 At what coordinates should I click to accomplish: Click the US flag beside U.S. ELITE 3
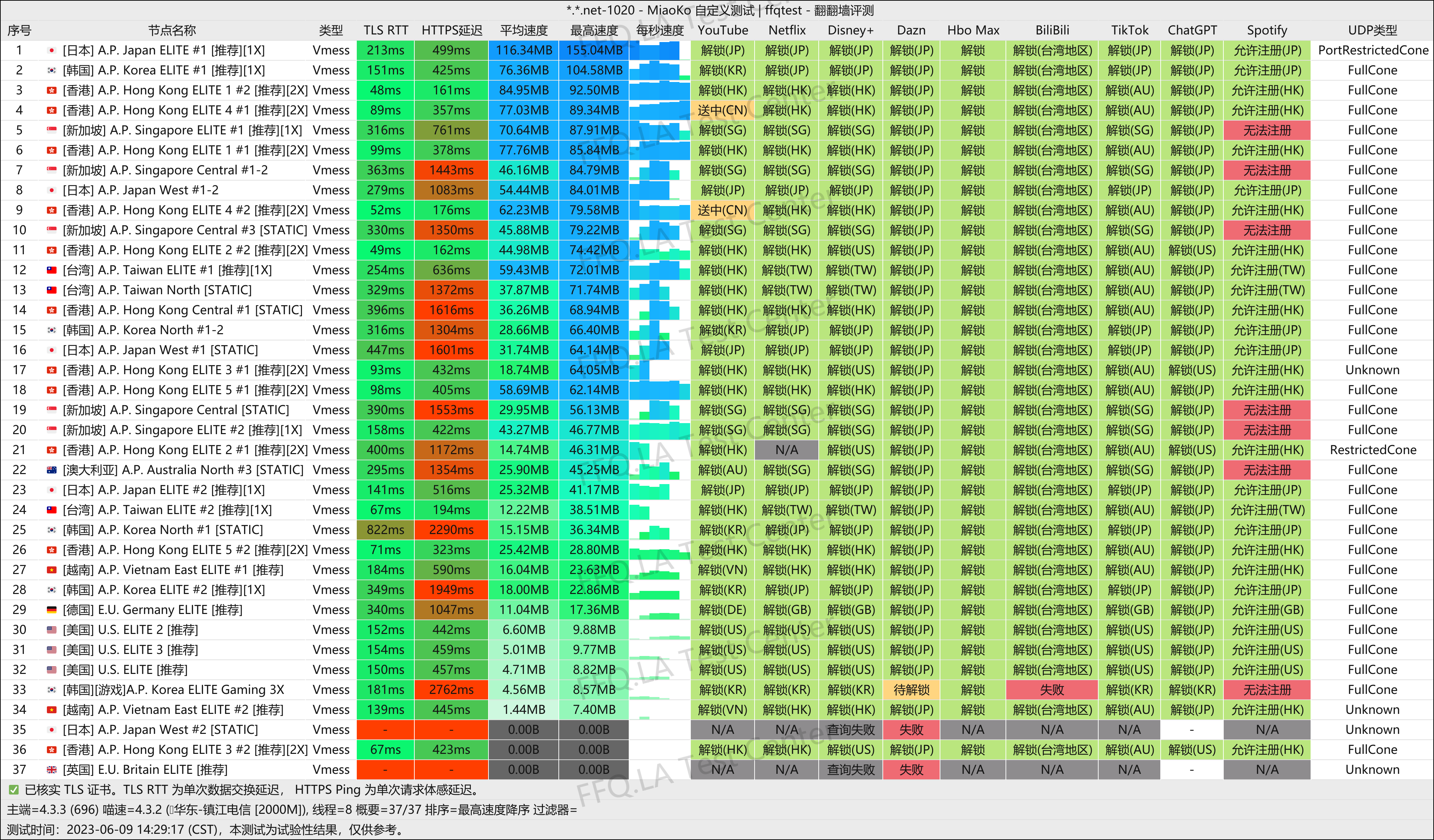(52, 649)
